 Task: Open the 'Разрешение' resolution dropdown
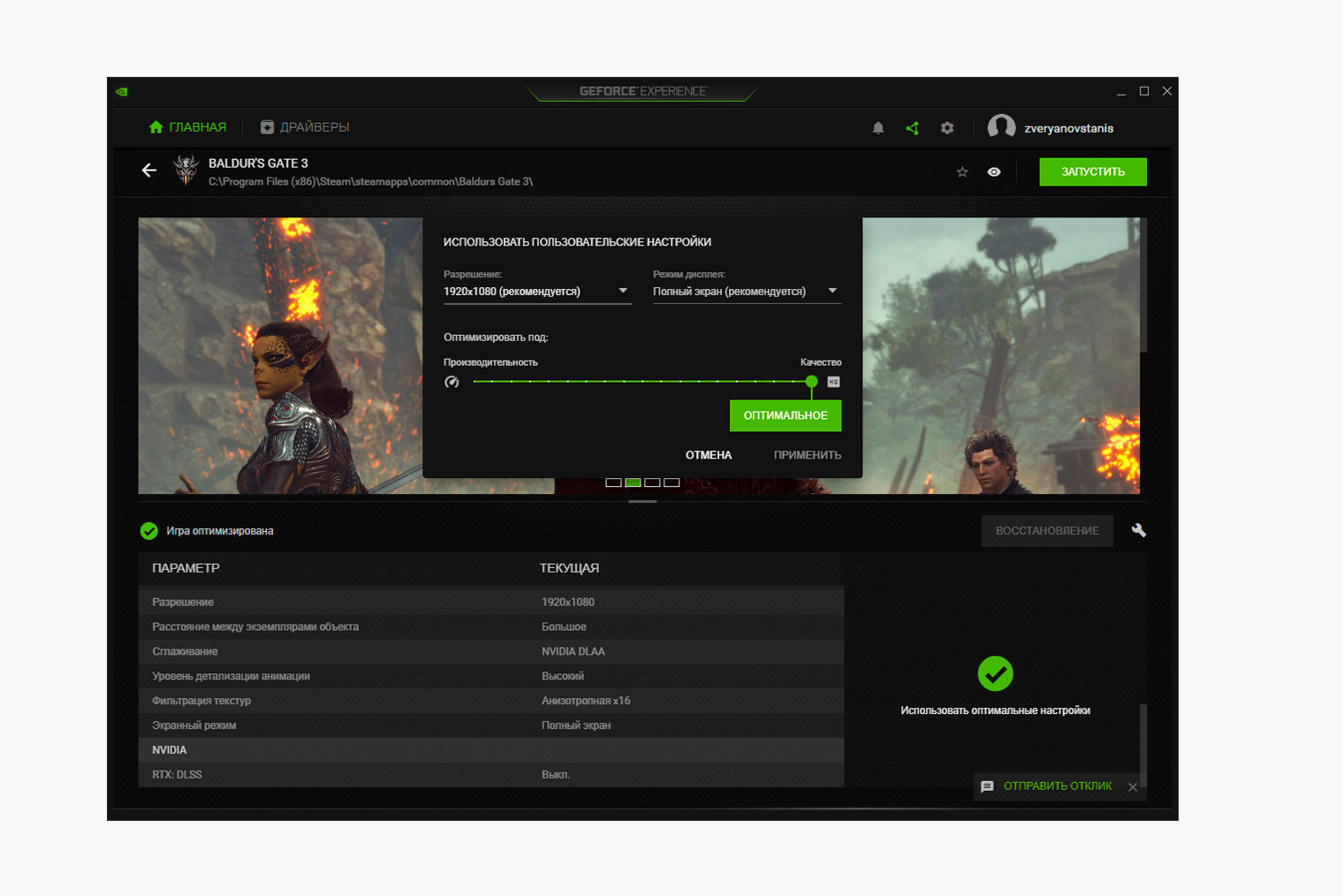537,292
